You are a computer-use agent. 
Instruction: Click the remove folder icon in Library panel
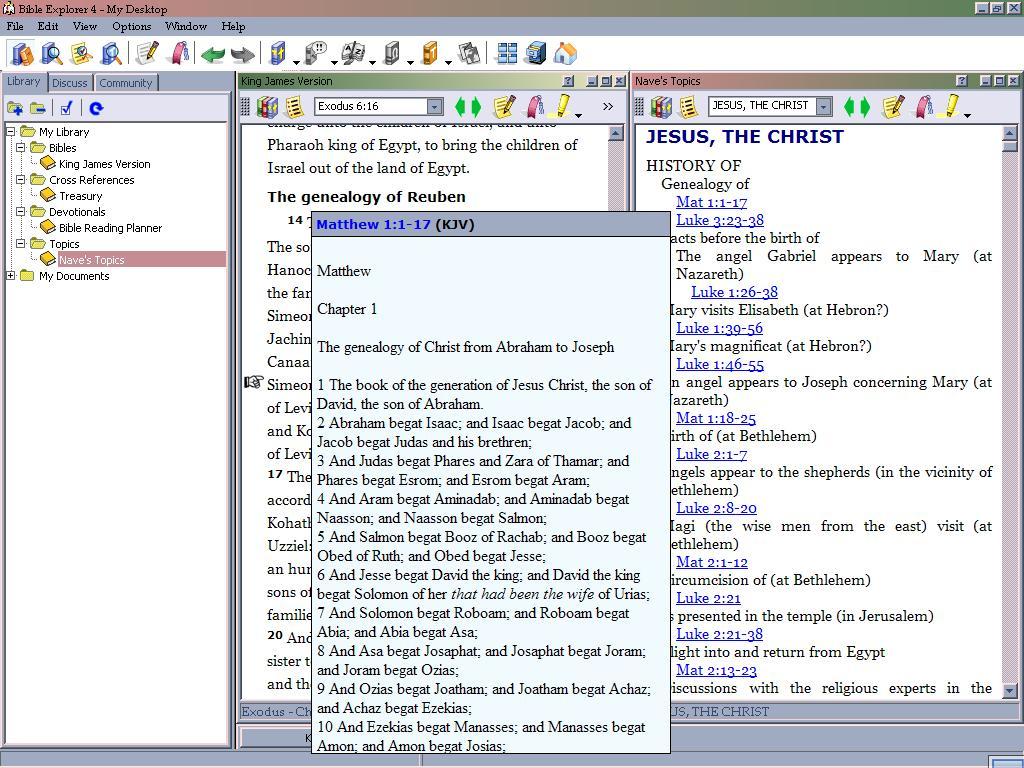pyautogui.click(x=38, y=108)
